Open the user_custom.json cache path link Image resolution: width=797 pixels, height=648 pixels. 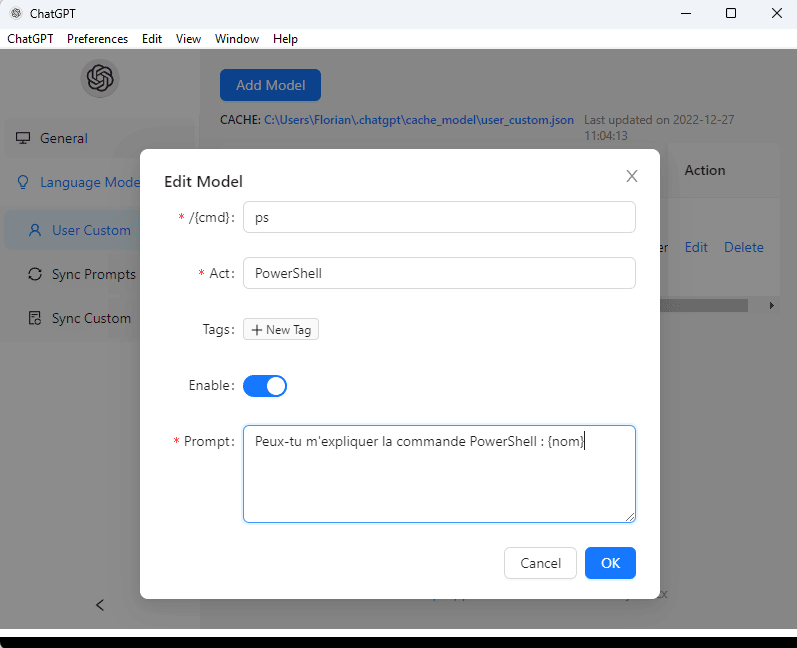pos(419,120)
